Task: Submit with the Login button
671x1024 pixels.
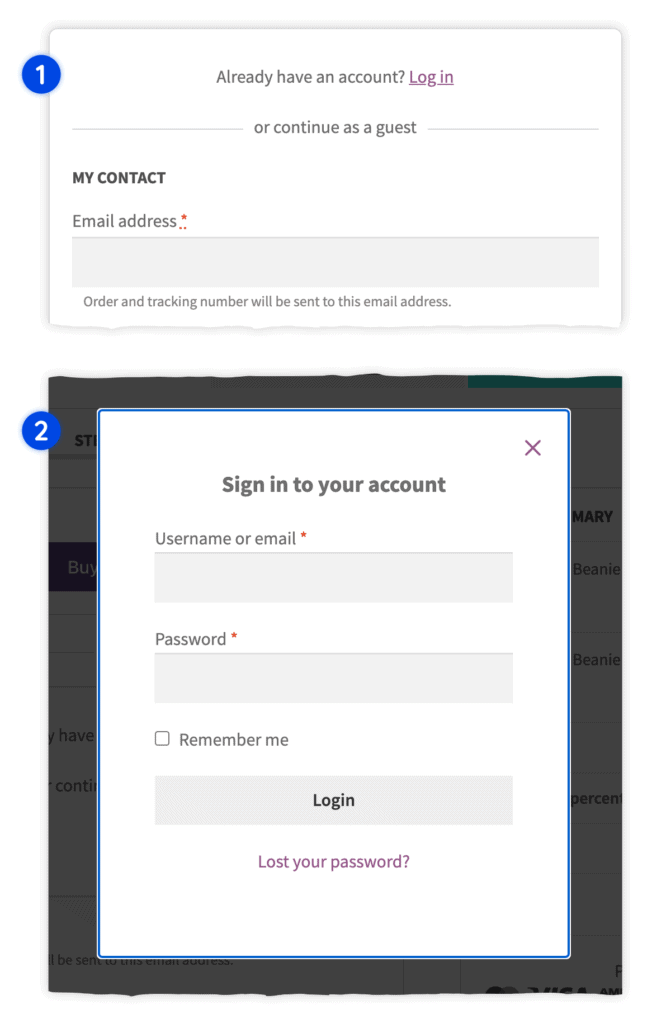Action: pos(334,800)
